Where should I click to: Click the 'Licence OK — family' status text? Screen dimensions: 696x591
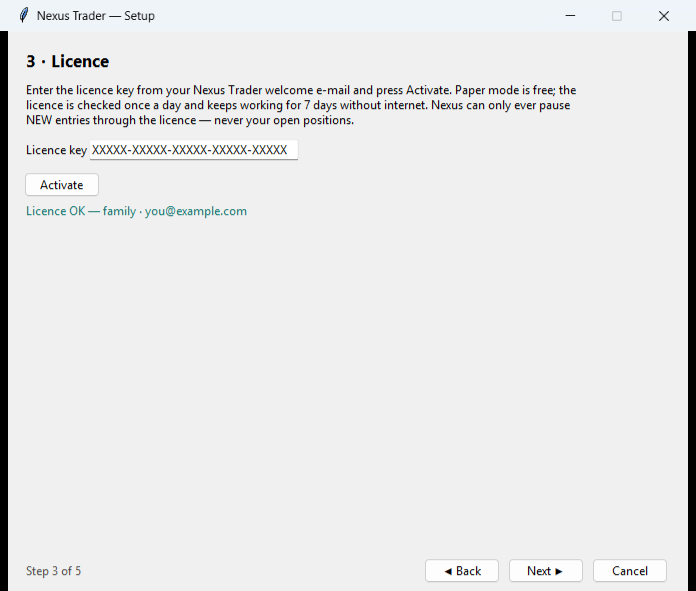pos(136,211)
